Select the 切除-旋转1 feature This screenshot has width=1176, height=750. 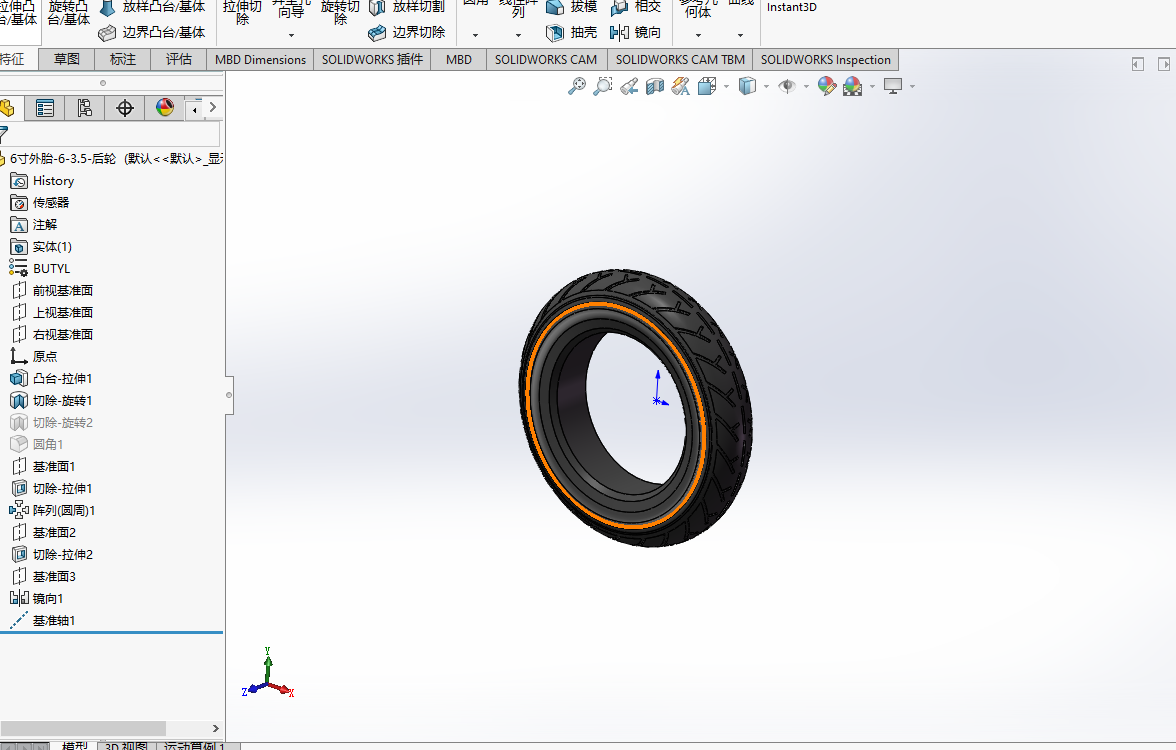point(51,400)
